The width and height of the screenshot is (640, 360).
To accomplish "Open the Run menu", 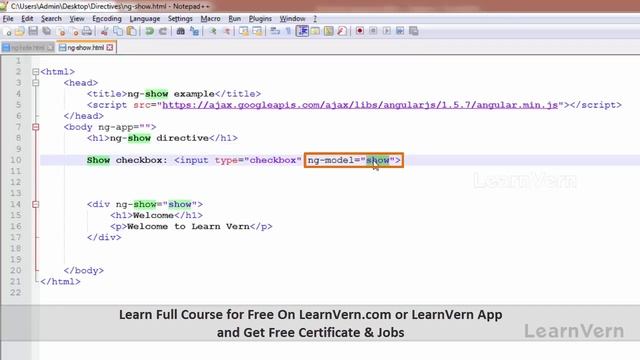I will pos(234,19).
